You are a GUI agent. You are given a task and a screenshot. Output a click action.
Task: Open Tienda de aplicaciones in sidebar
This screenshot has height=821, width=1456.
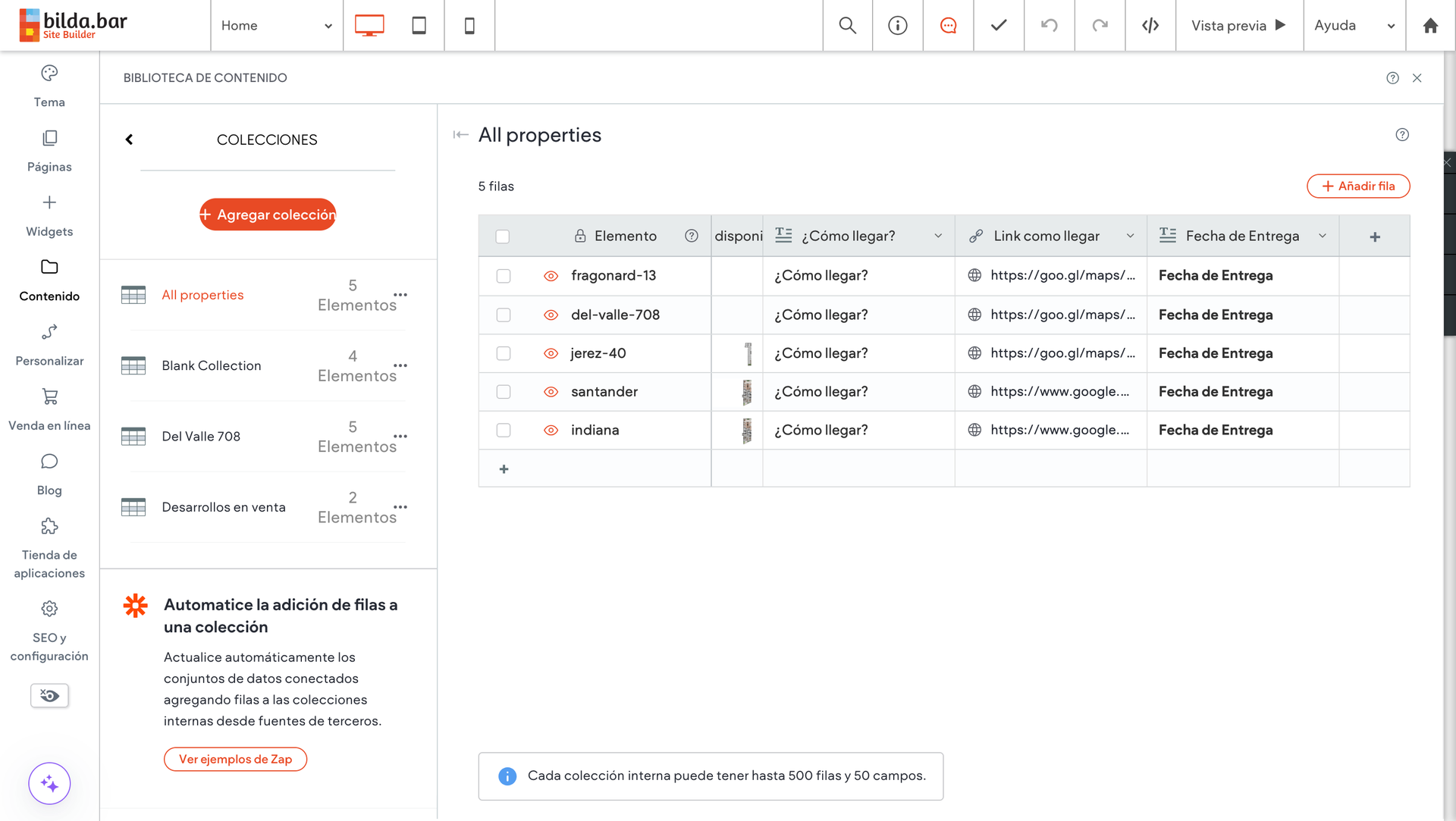click(x=49, y=549)
